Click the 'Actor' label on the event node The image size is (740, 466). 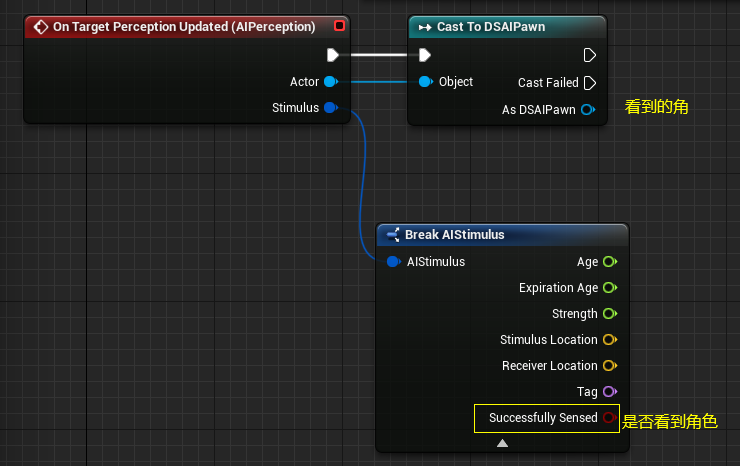click(x=304, y=82)
